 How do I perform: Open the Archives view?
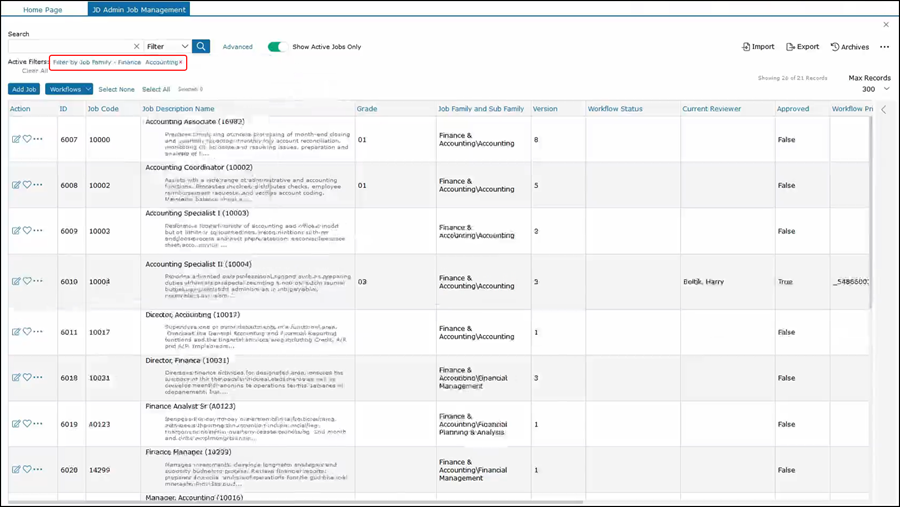(x=850, y=47)
